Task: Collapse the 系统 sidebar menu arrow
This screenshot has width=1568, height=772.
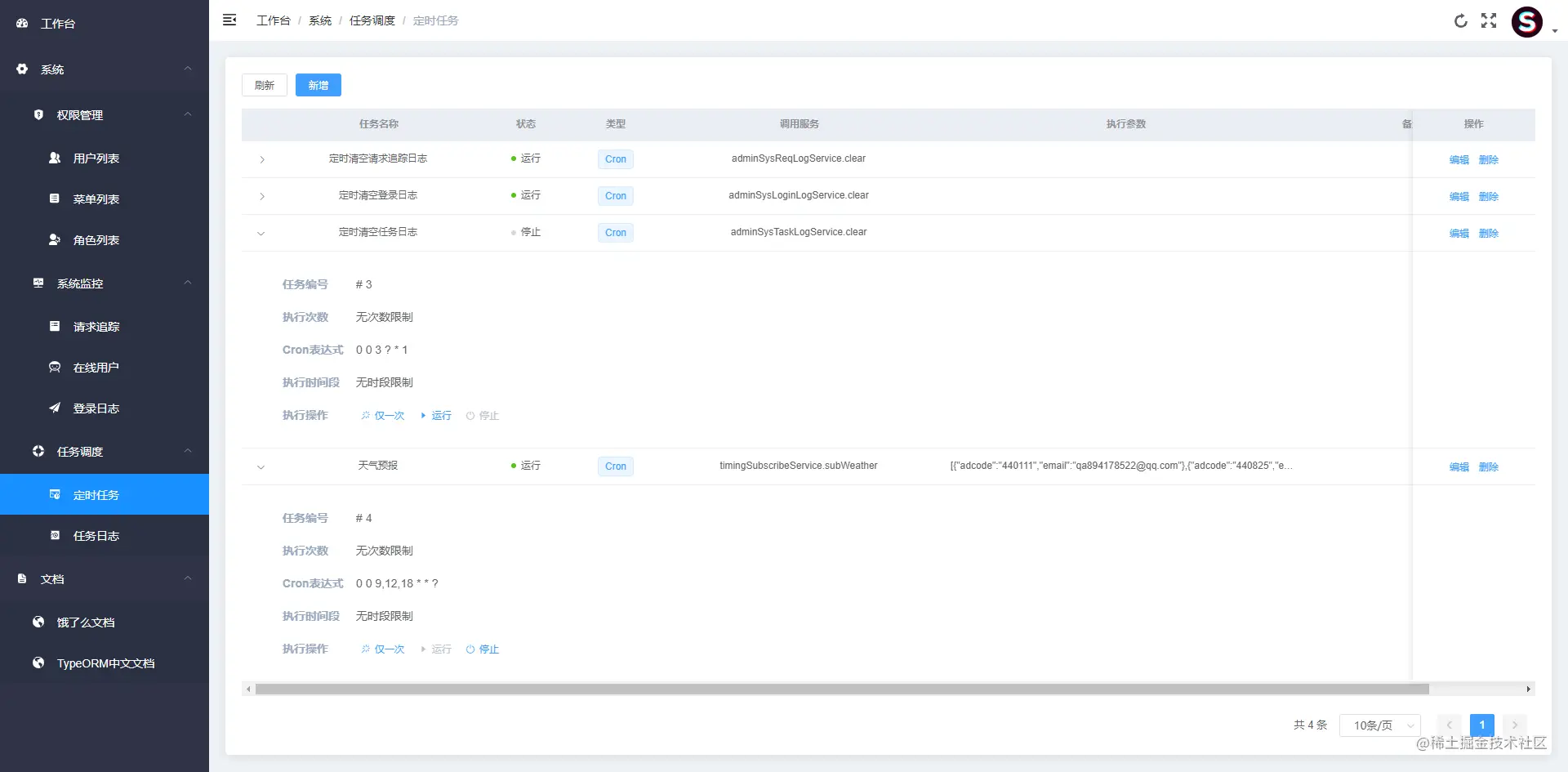Action: (x=188, y=69)
